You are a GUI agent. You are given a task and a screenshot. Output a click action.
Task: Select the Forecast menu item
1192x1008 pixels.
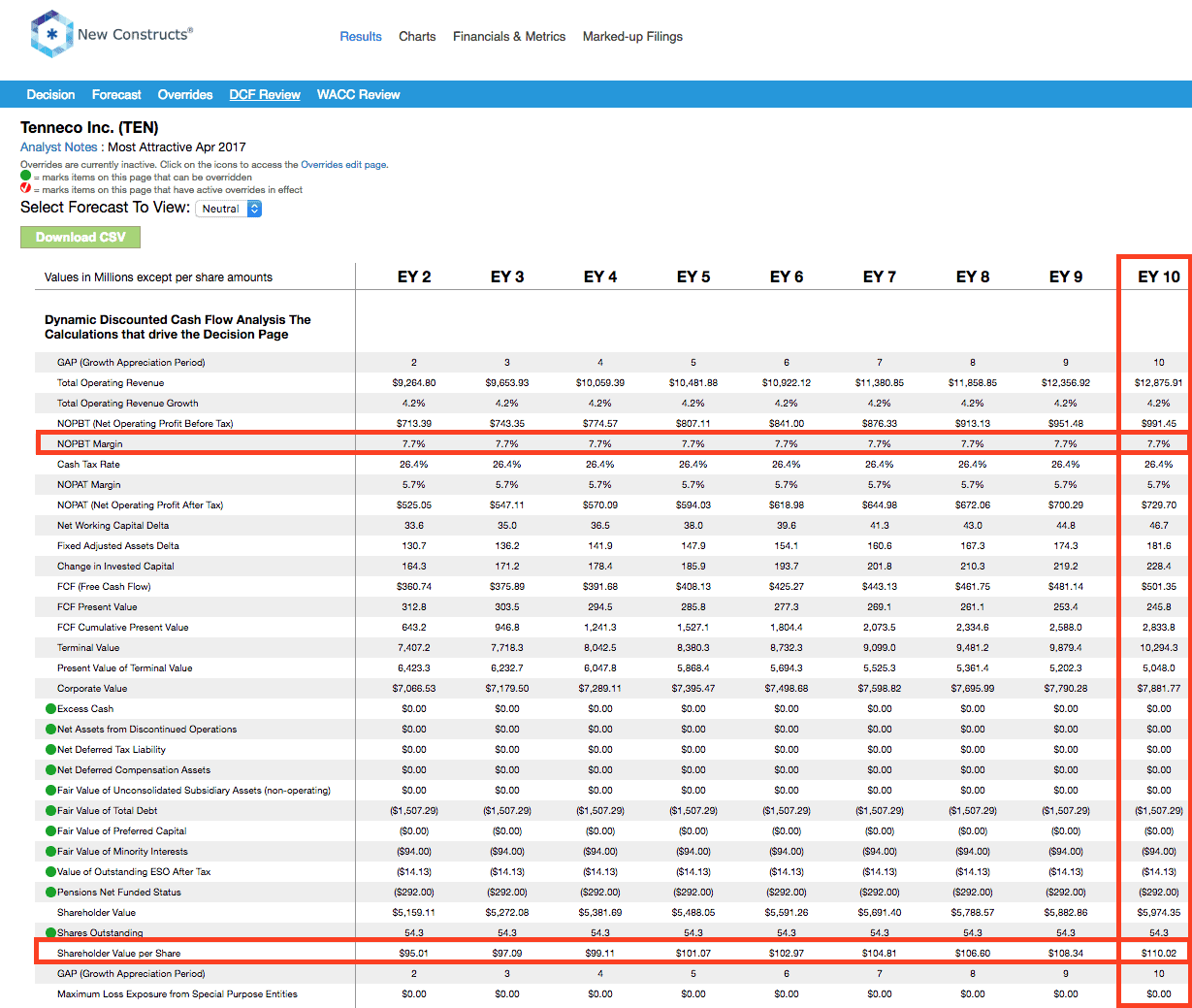pos(116,95)
